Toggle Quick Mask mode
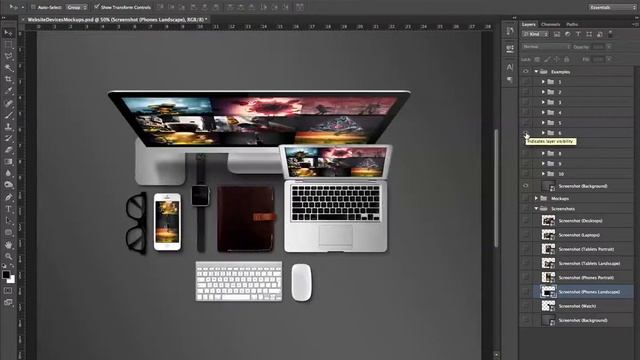This screenshot has width=640, height=360. (8, 291)
